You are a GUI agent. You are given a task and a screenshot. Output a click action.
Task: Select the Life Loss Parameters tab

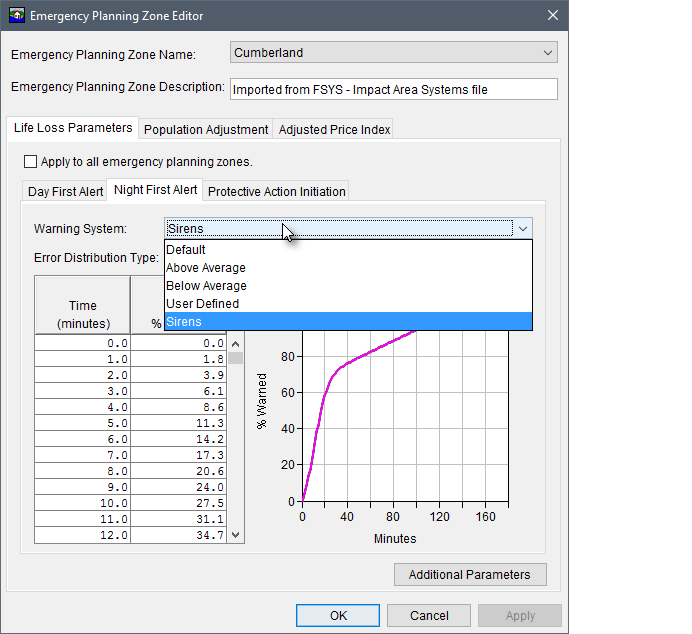click(x=72, y=129)
